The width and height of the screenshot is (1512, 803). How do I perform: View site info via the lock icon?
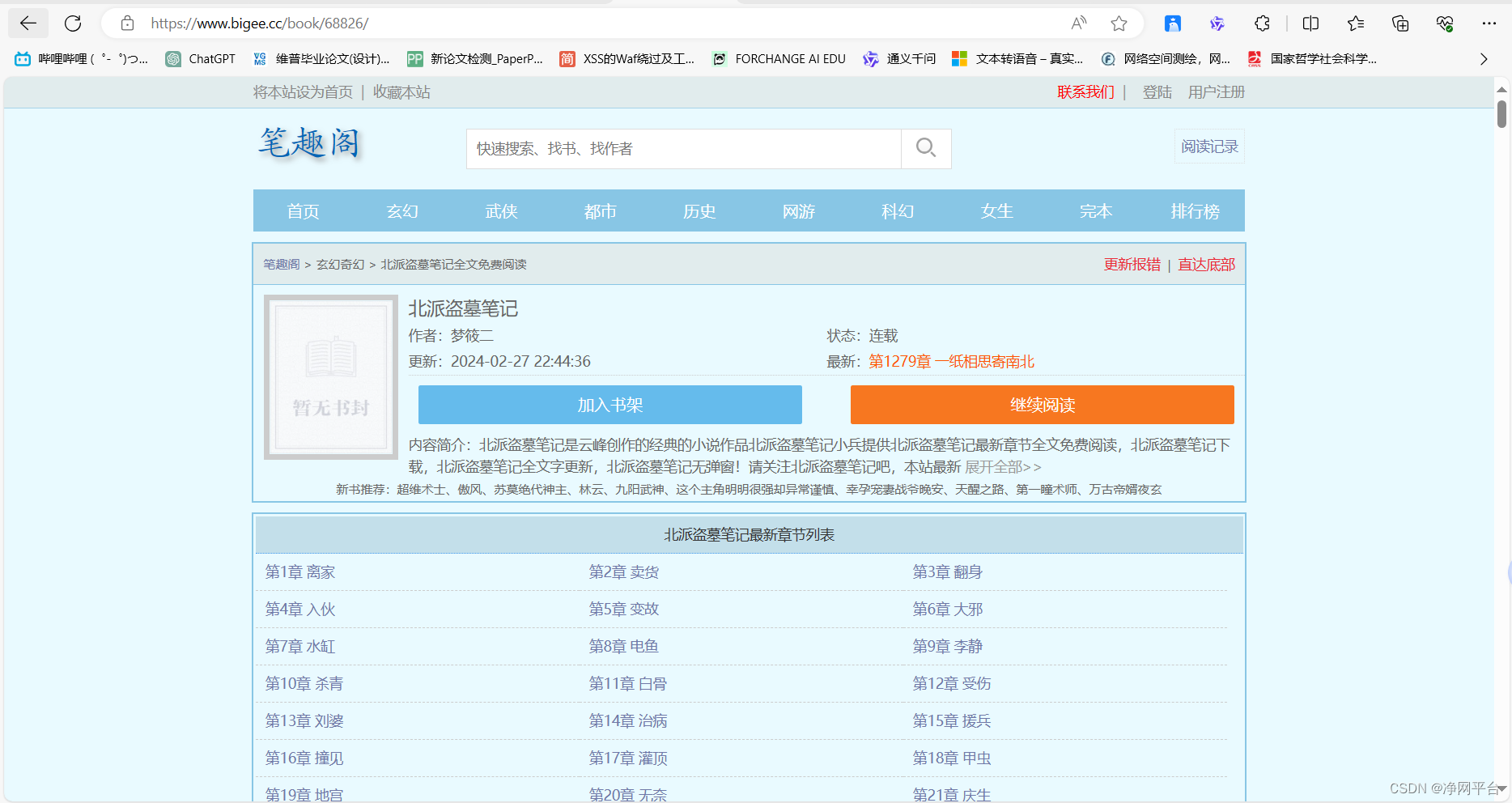click(x=127, y=23)
